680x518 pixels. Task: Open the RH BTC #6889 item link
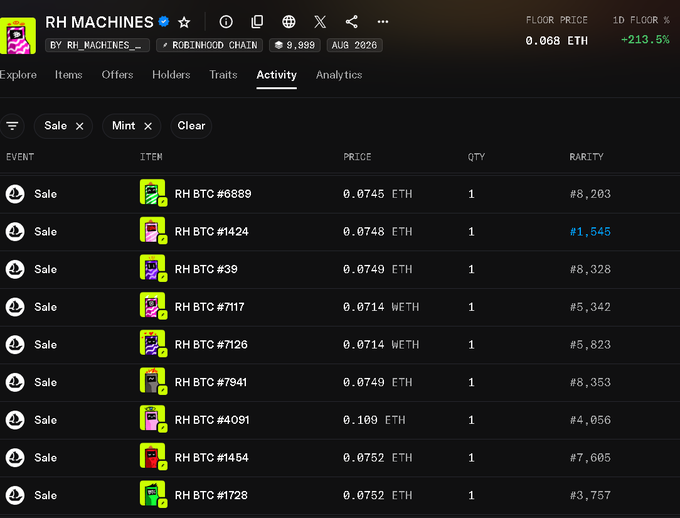pos(213,194)
